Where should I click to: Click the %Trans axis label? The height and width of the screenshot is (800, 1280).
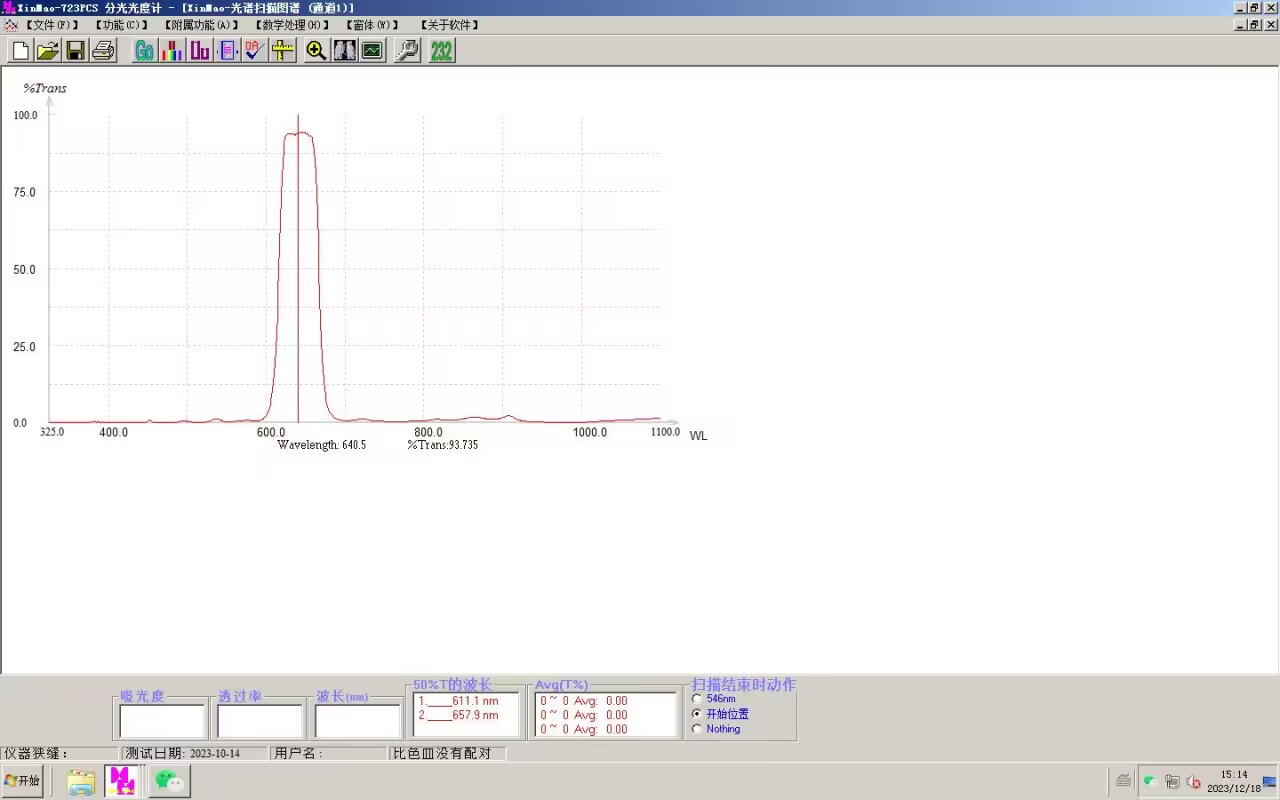[x=45, y=88]
